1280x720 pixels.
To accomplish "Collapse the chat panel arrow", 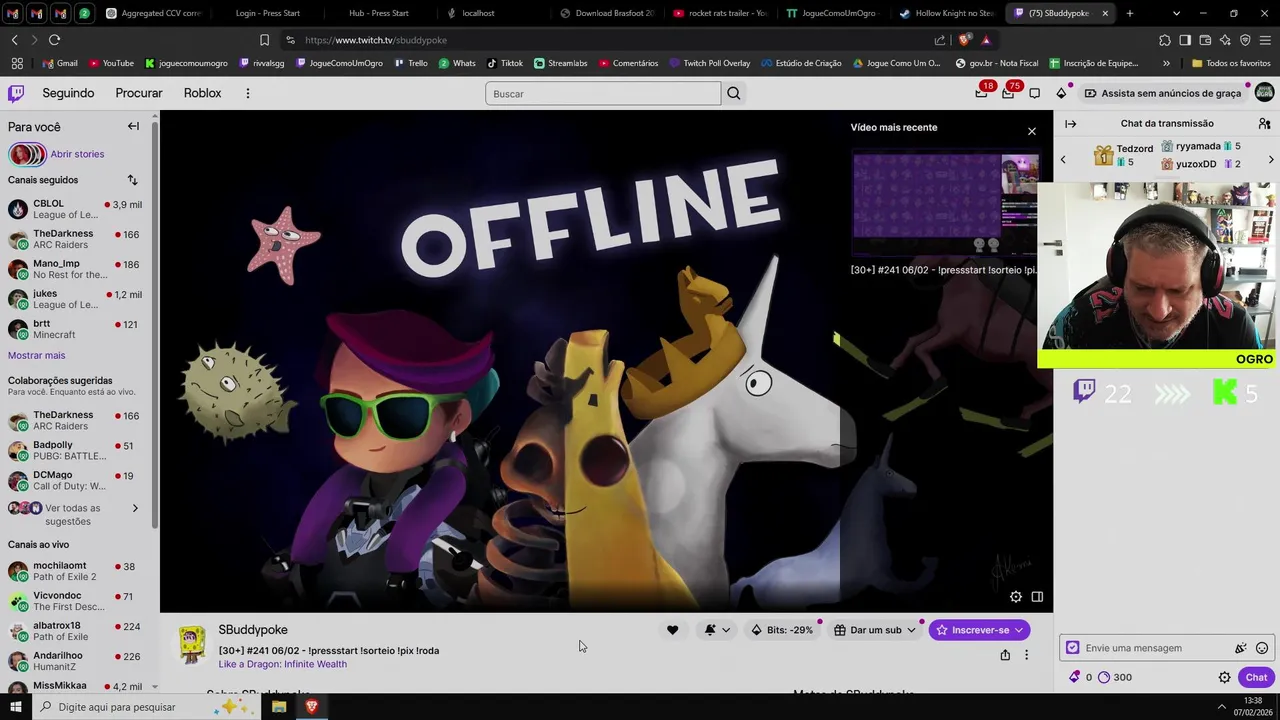I will tap(1071, 124).
